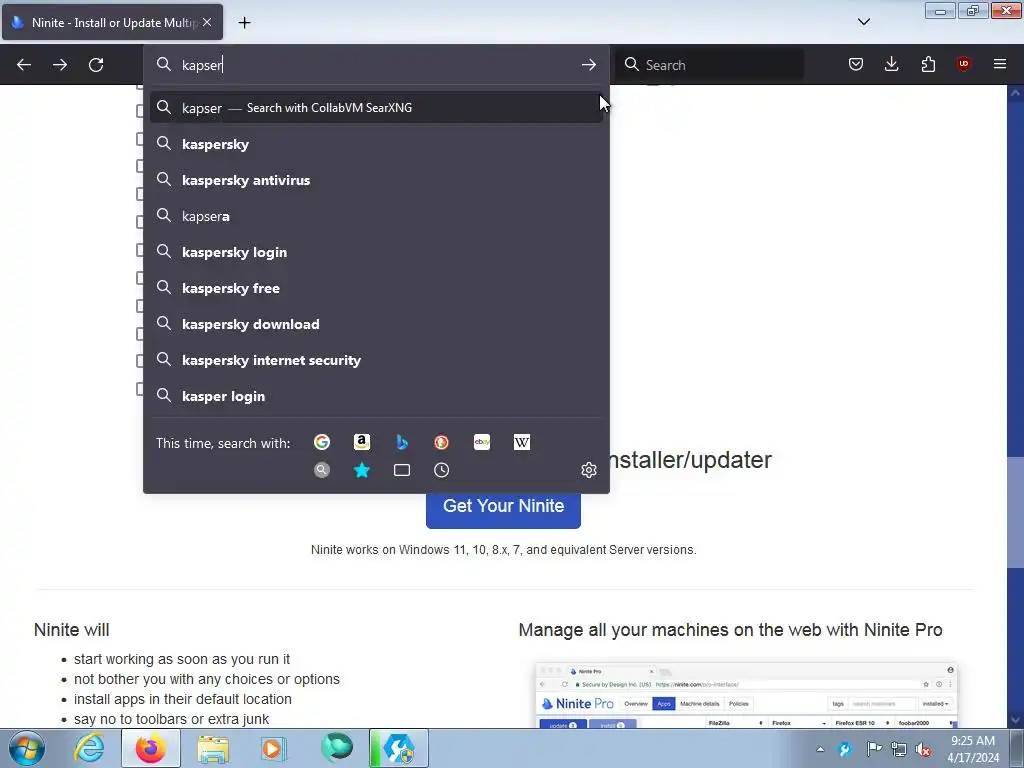Viewport: 1024px width, 768px height.
Task: Search open tabs using the tab icon
Action: pyautogui.click(x=402, y=470)
